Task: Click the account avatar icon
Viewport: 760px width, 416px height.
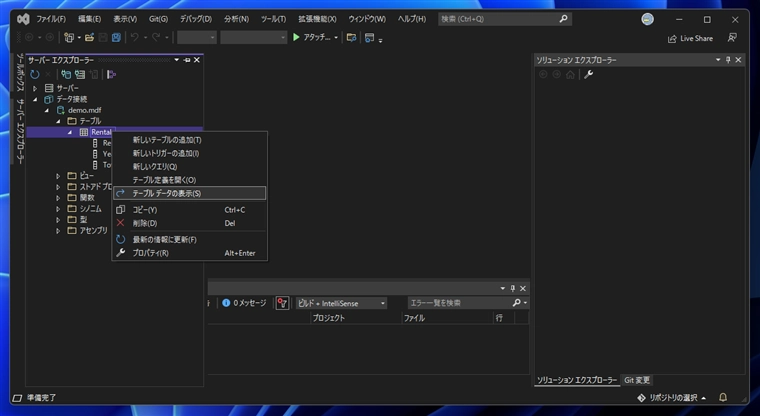Action: tap(648, 19)
